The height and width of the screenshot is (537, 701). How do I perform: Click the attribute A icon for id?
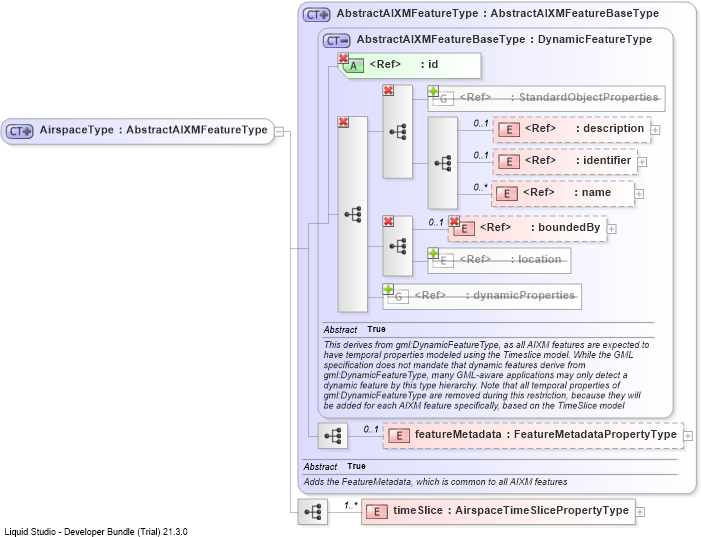354,66
